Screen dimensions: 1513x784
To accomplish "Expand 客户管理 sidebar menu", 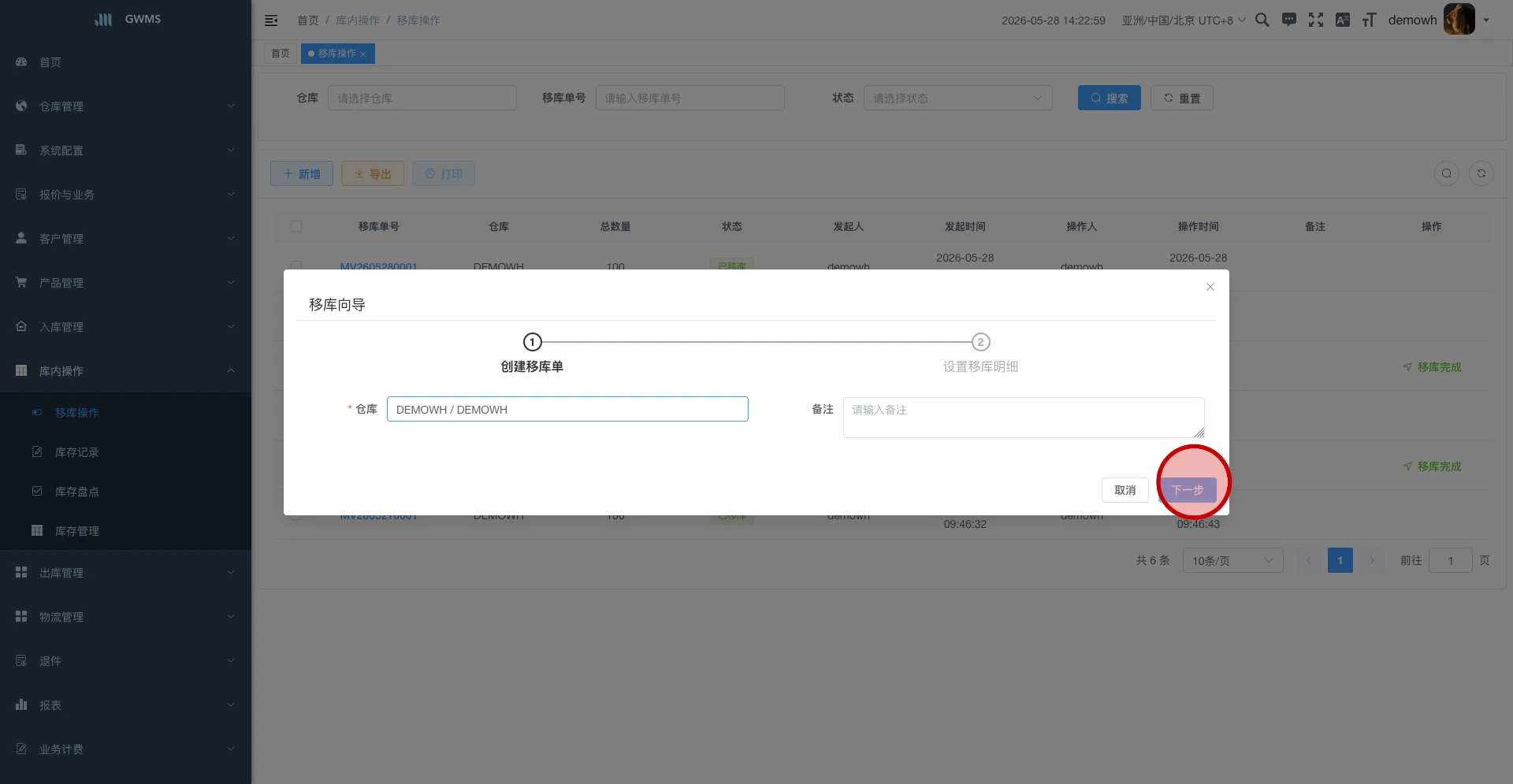I will coord(126,239).
